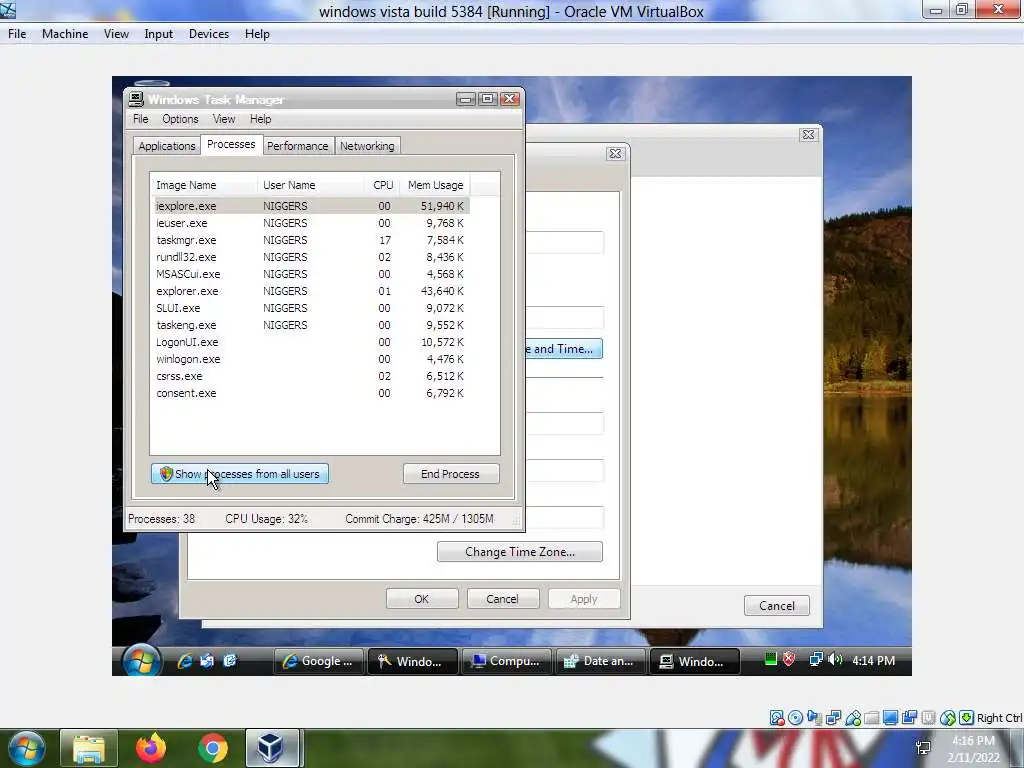The height and width of the screenshot is (768, 1024).
Task: Click the VirtualBox network adapters status icon
Action: [833, 718]
